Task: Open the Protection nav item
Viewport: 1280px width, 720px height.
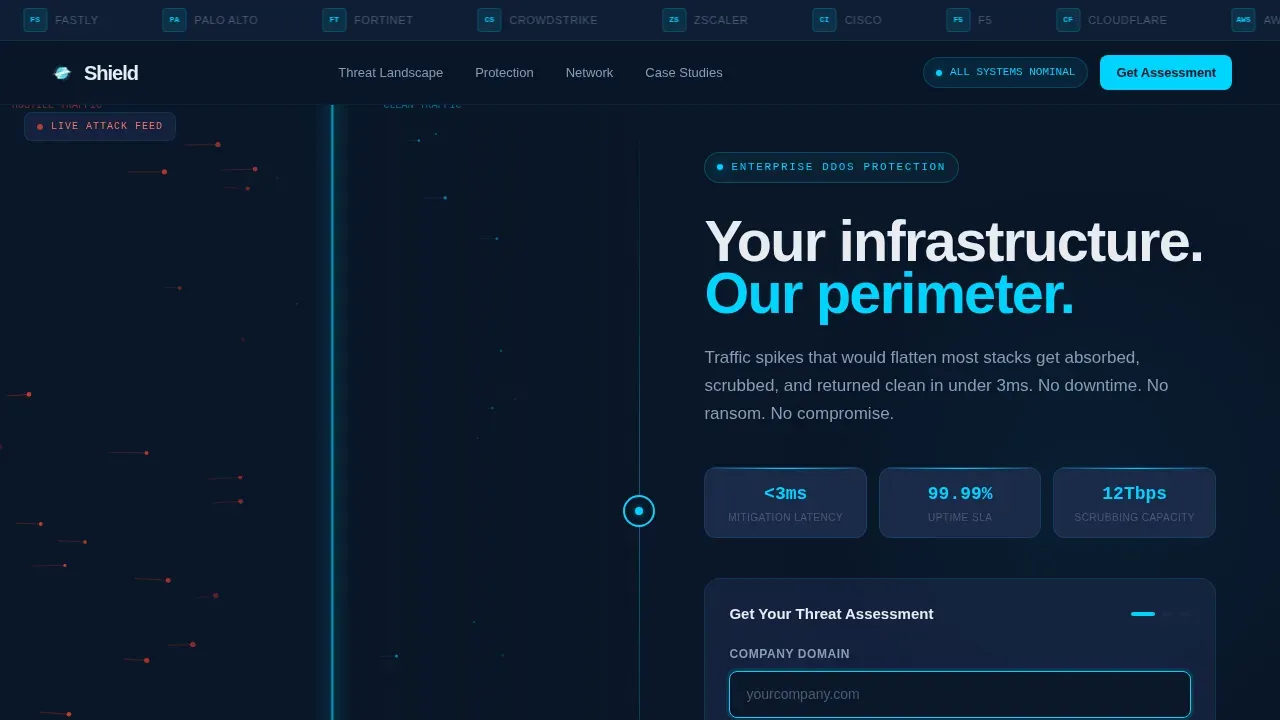Action: coord(504,73)
